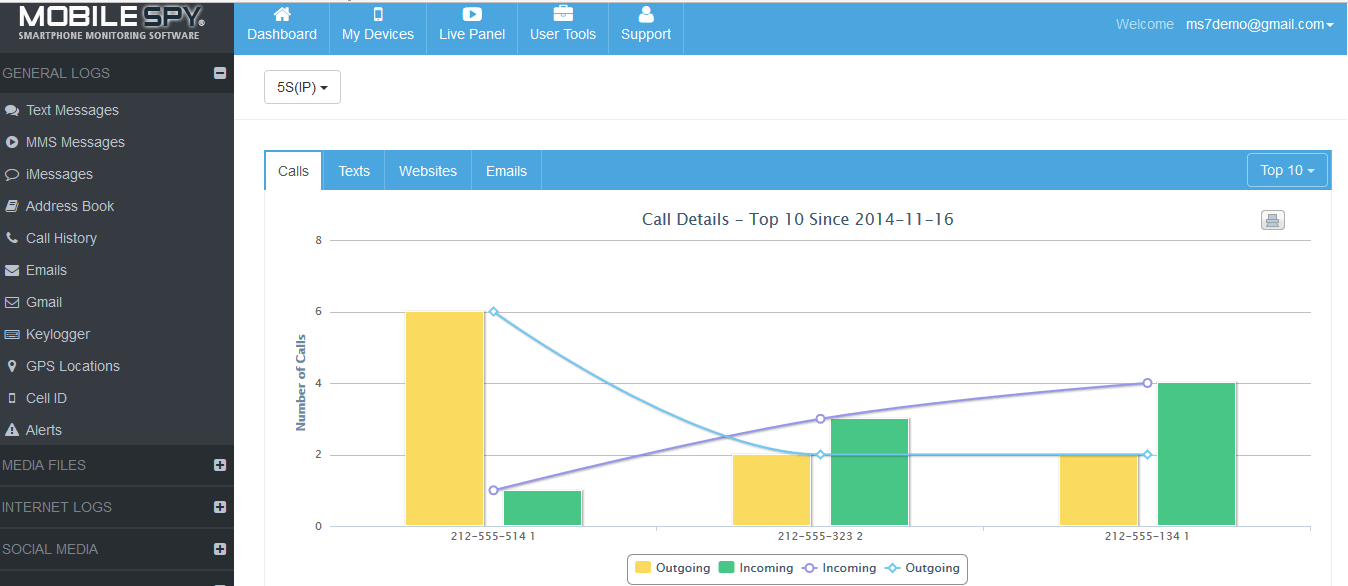Open the print chart icon
This screenshot has height=586, width=1348.
point(1272,219)
